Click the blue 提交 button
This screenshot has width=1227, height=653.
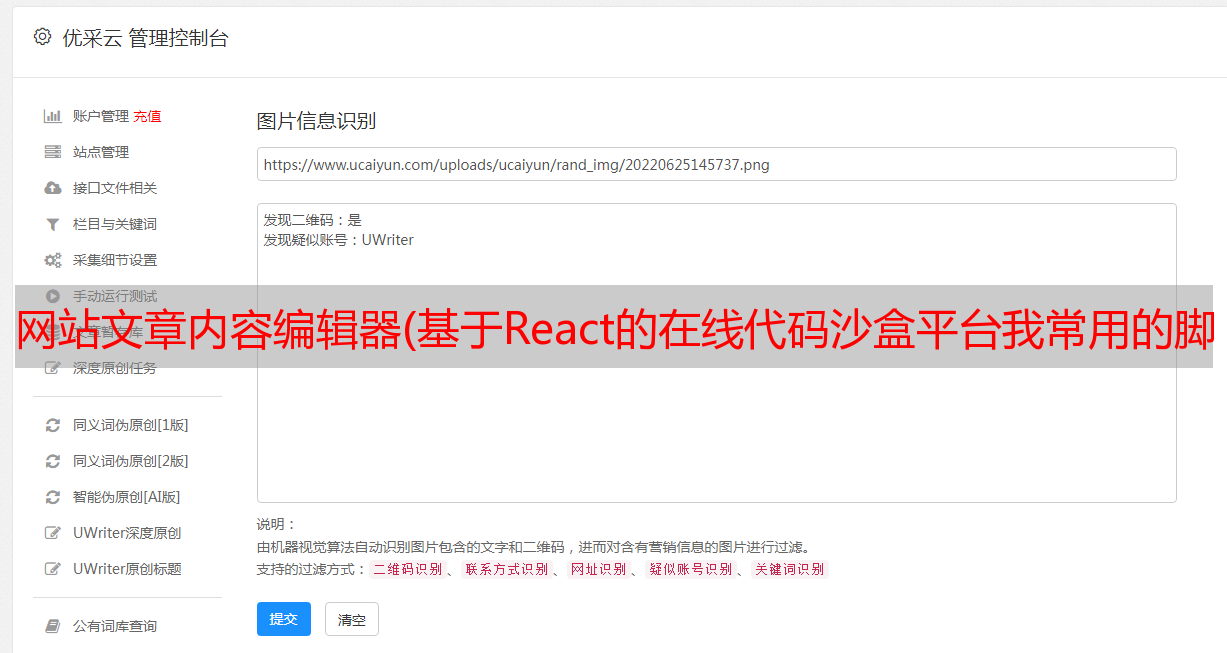tap(284, 619)
